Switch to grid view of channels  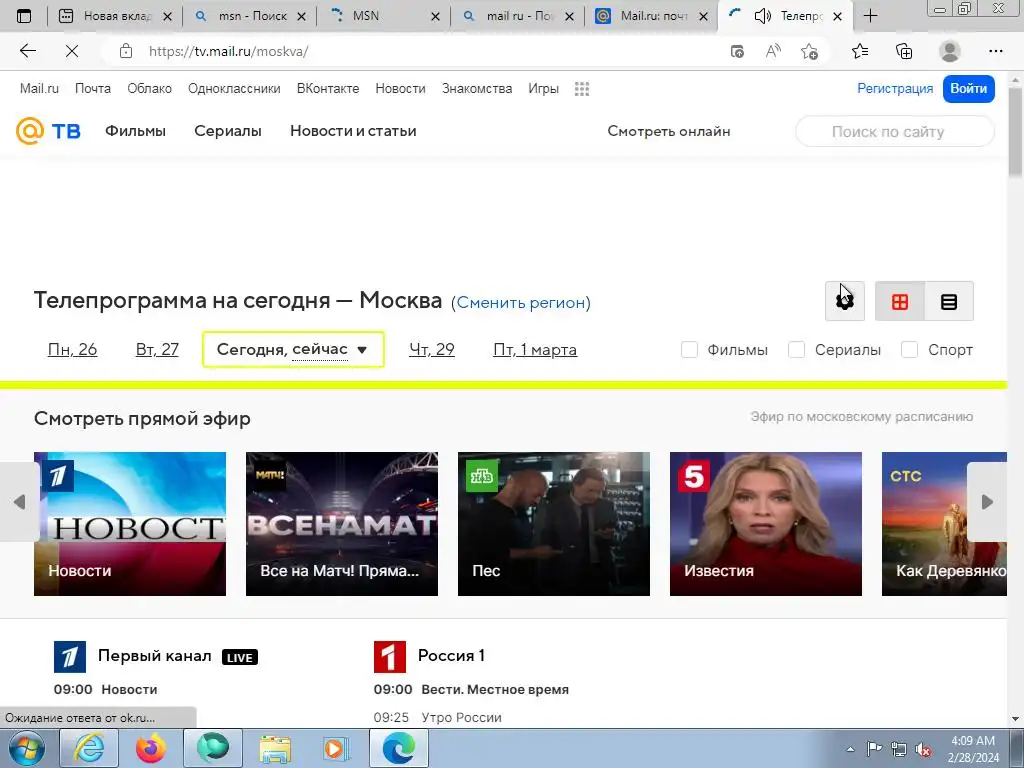click(x=900, y=301)
